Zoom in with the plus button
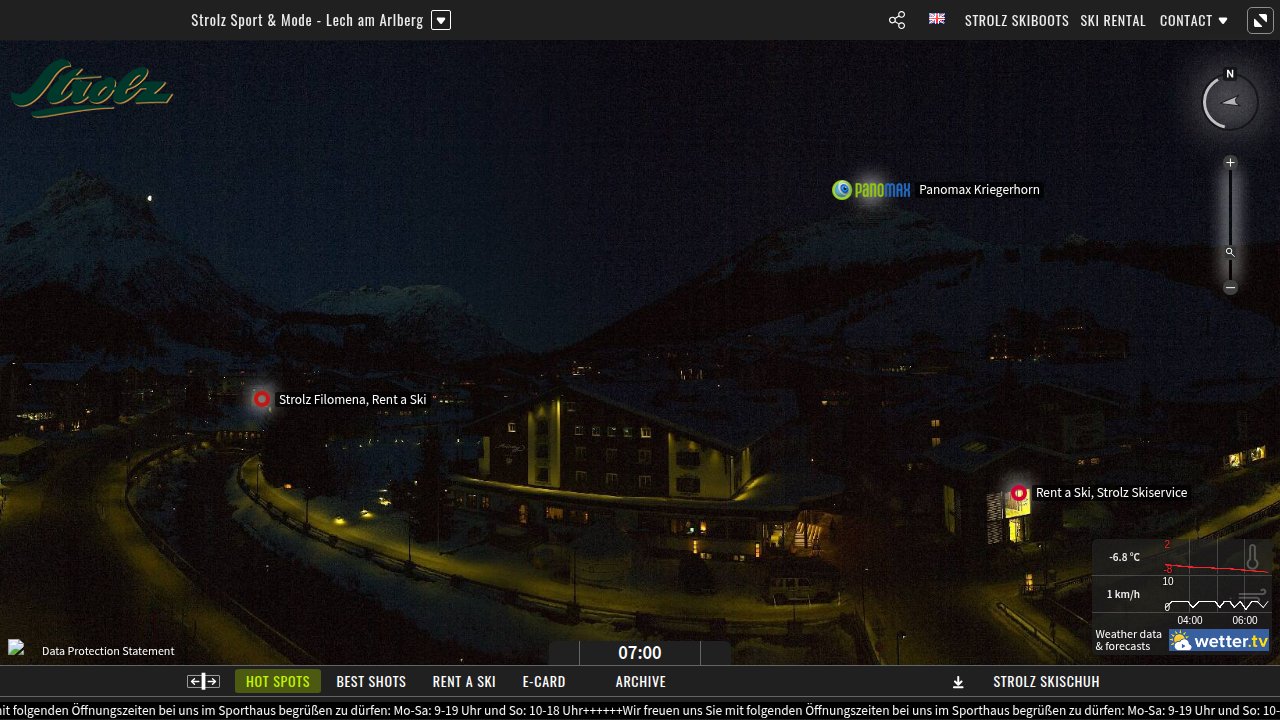1280x720 pixels. pos(1231,162)
